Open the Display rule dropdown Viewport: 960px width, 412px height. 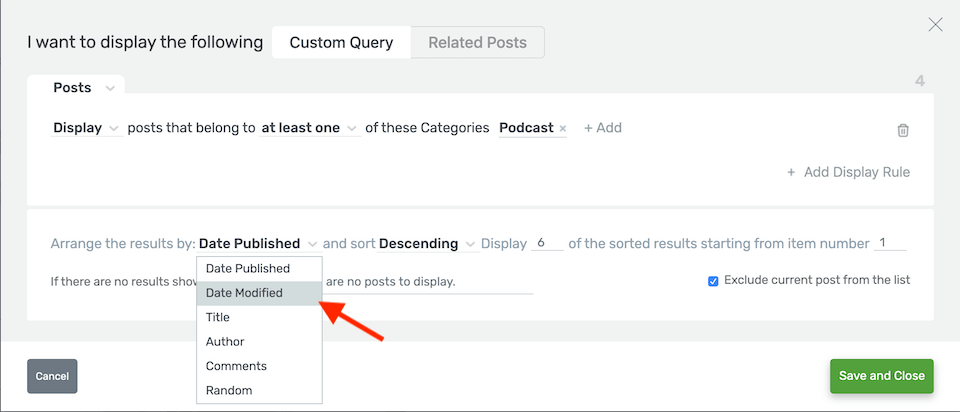point(86,128)
